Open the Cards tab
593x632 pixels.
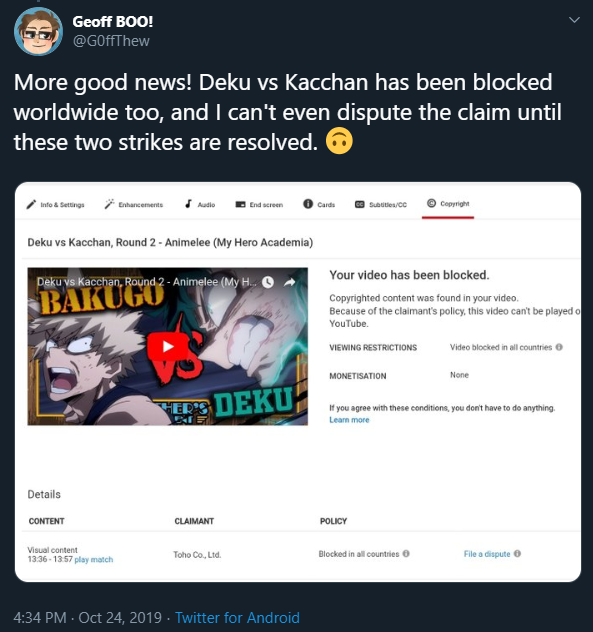pos(319,204)
